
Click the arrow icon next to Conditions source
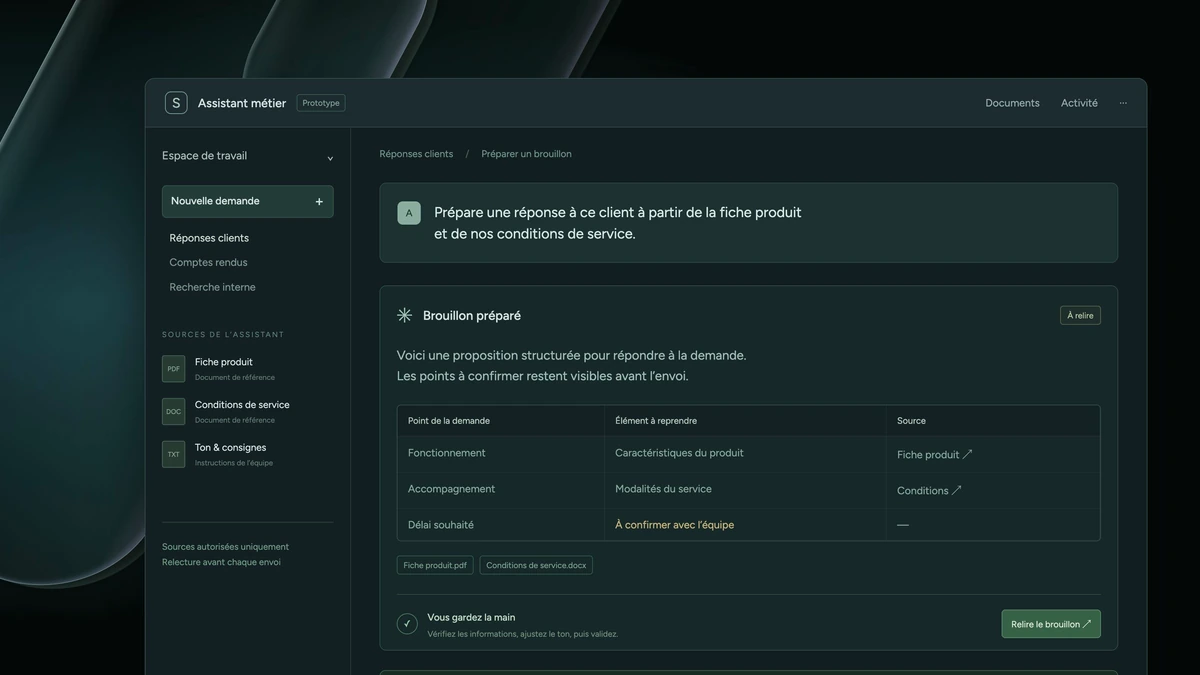957,490
